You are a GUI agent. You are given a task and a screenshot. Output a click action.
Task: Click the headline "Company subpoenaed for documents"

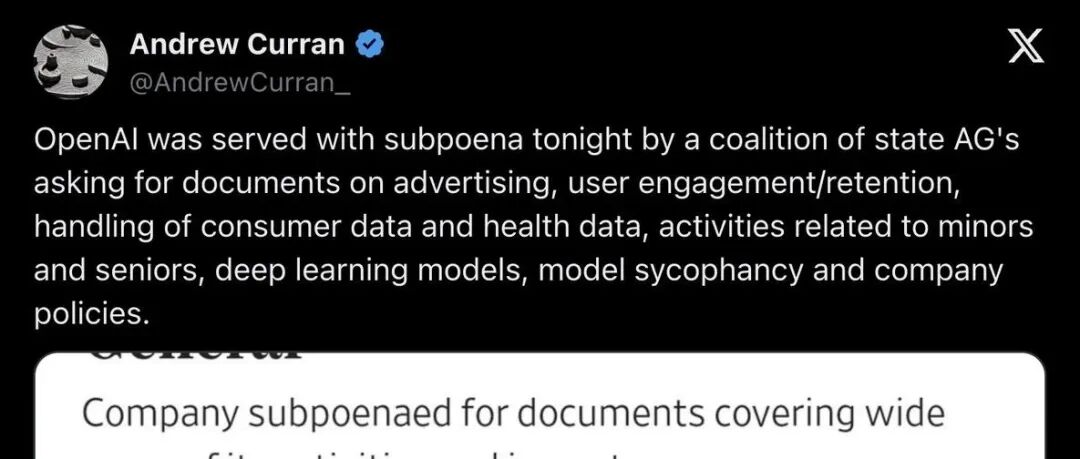coord(393,414)
